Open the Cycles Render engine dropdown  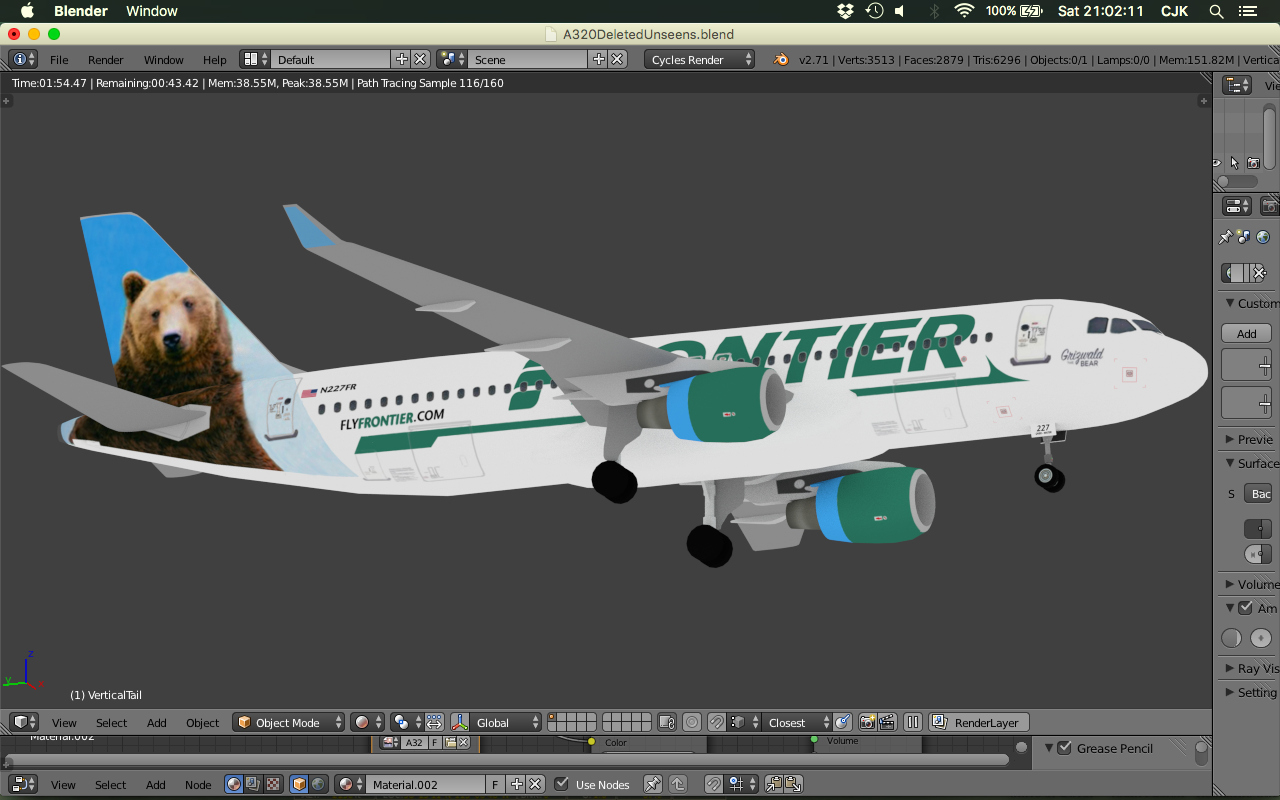click(699, 60)
